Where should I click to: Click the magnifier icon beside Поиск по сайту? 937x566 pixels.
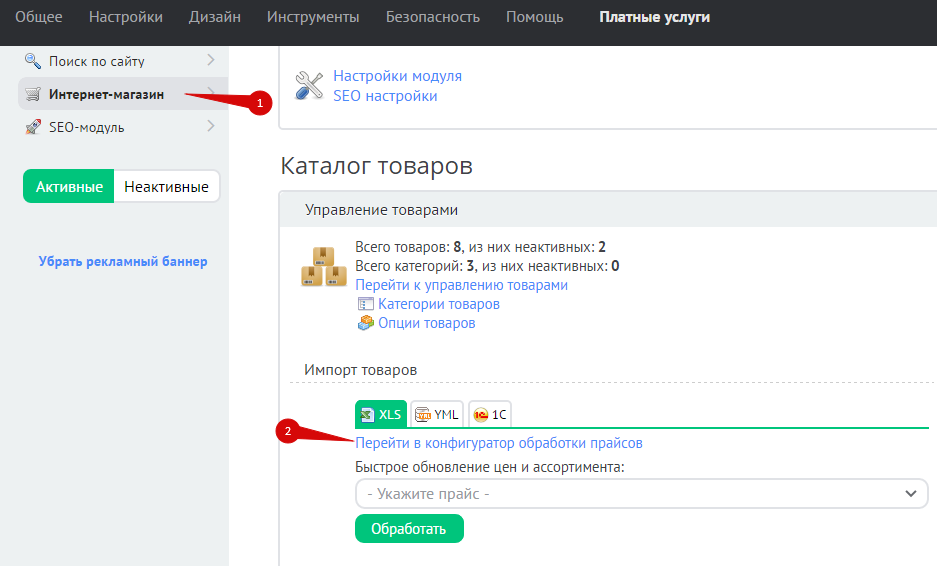33,61
